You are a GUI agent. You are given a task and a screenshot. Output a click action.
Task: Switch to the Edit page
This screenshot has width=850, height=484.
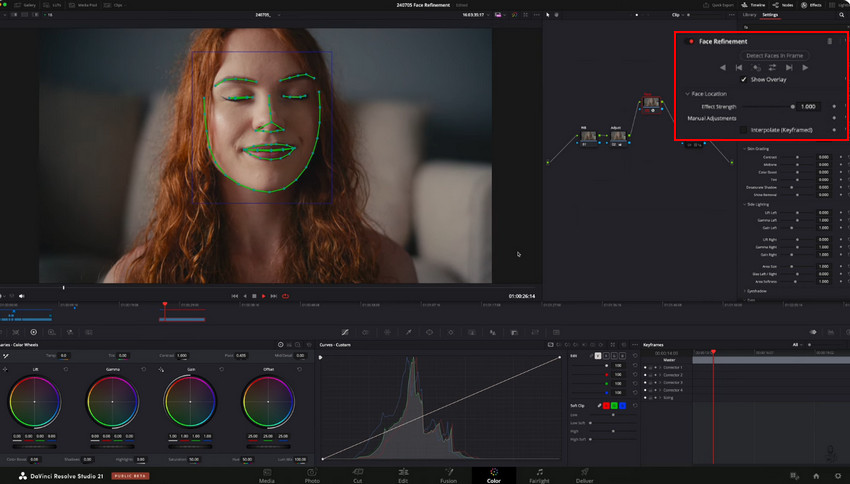click(403, 475)
